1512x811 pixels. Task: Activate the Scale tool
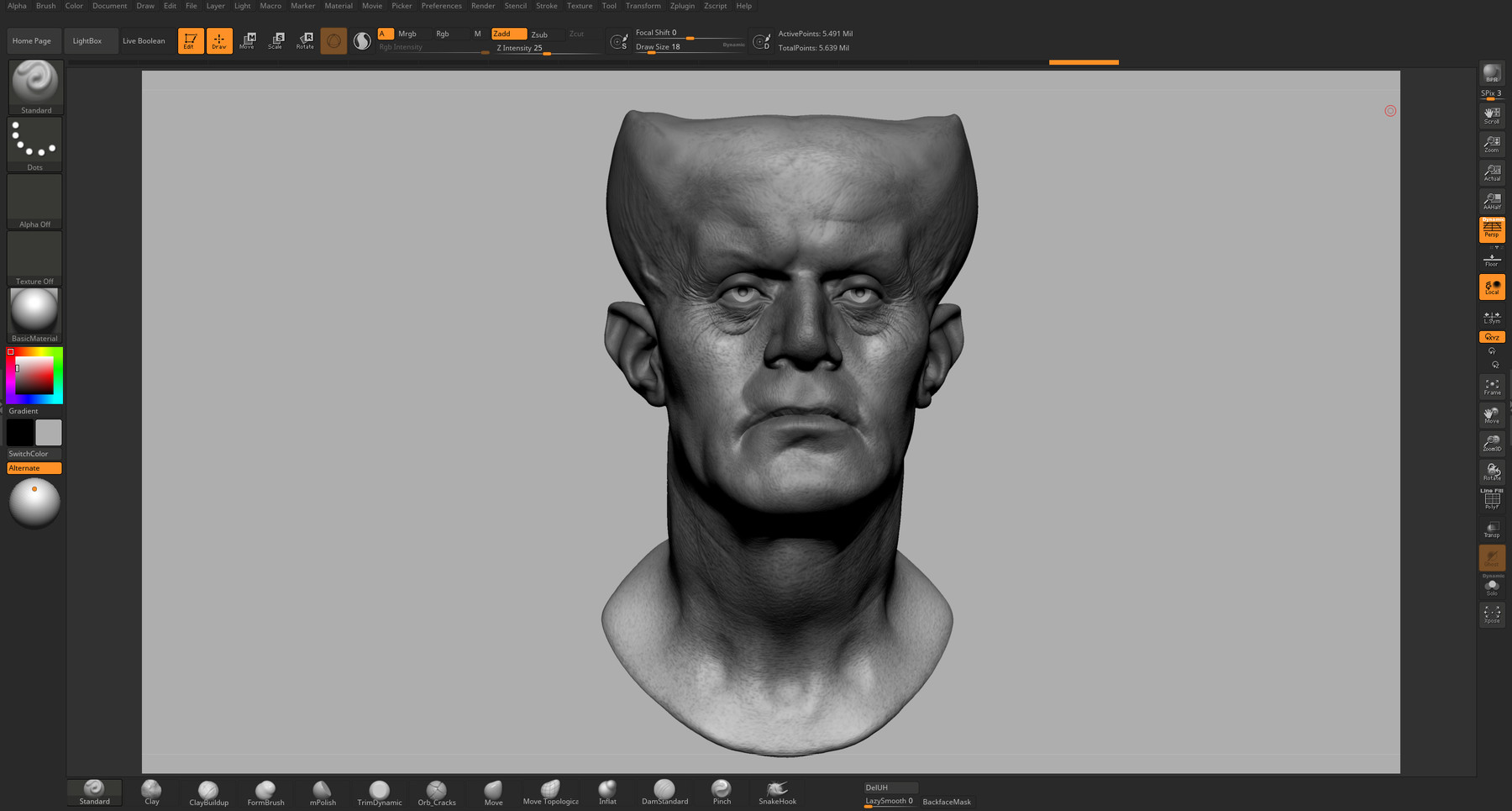tap(276, 39)
